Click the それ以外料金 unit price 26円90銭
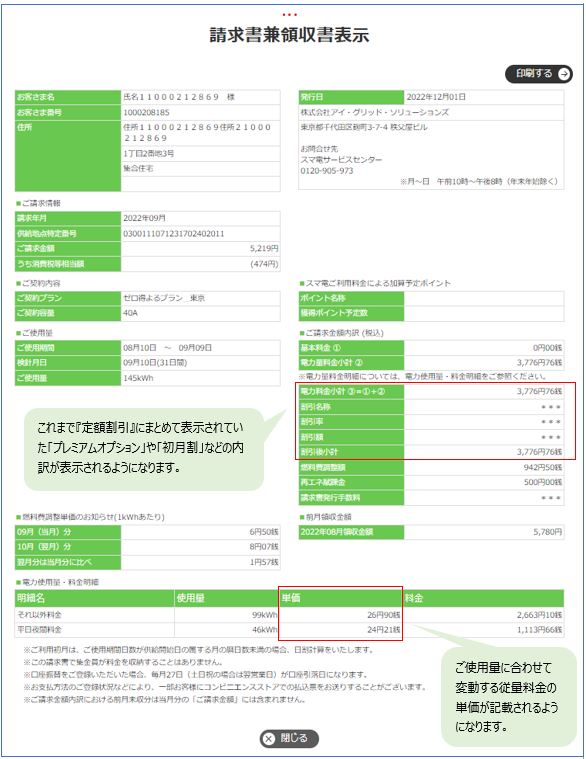586x759 pixels. (x=384, y=615)
